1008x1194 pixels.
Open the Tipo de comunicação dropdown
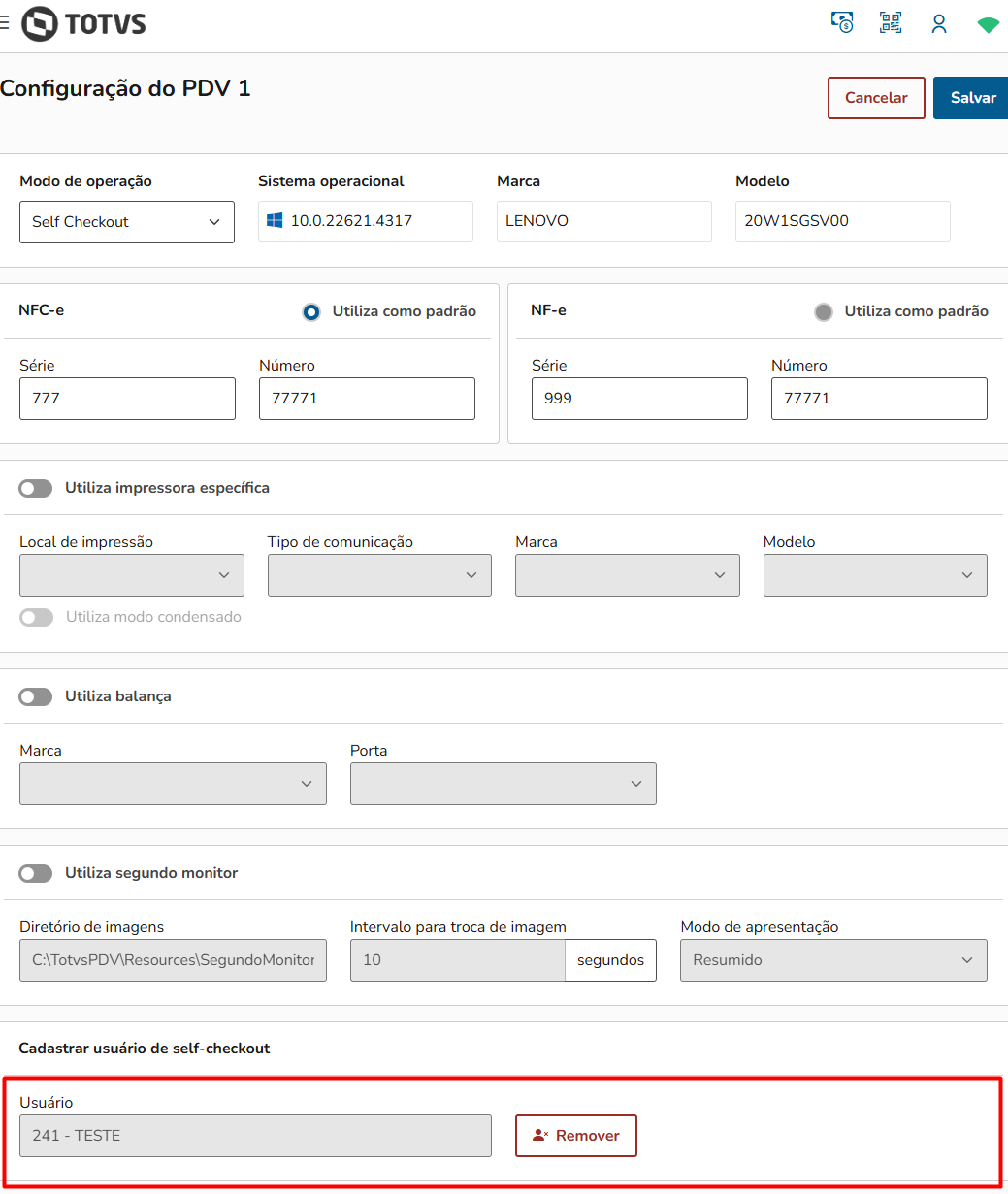tap(379, 575)
